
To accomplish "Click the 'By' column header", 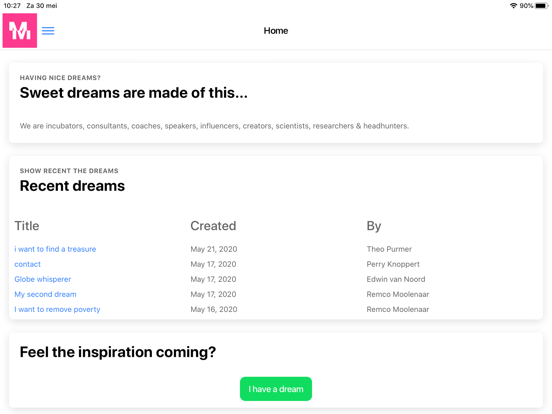I will click(374, 226).
